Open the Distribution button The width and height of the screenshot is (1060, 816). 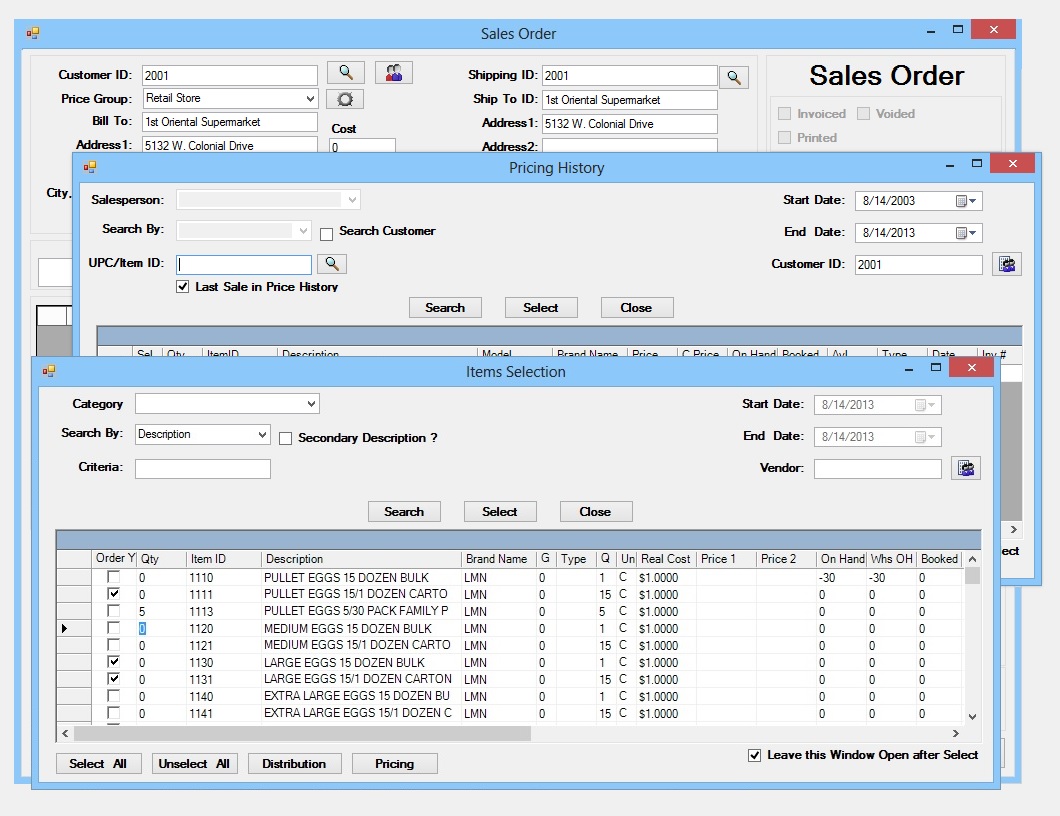(294, 764)
